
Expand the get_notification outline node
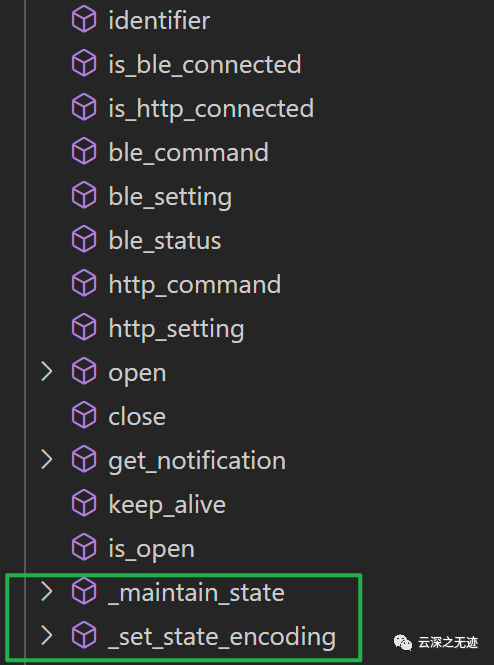47,460
